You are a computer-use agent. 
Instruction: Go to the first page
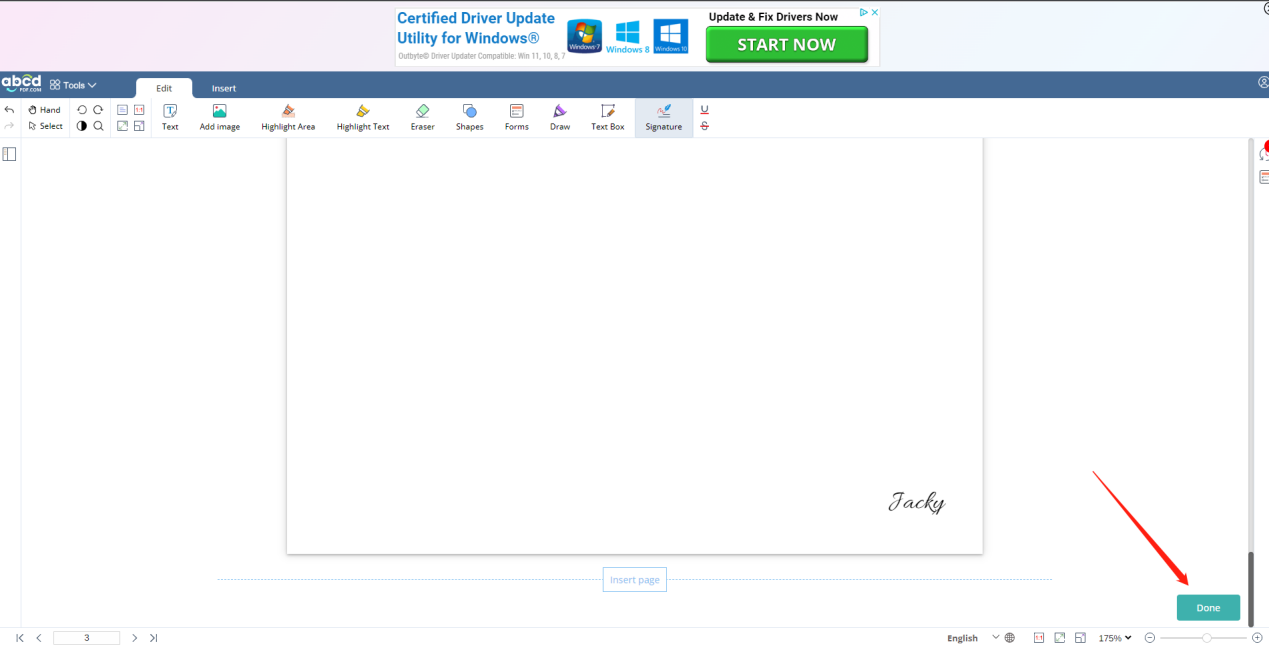19,638
